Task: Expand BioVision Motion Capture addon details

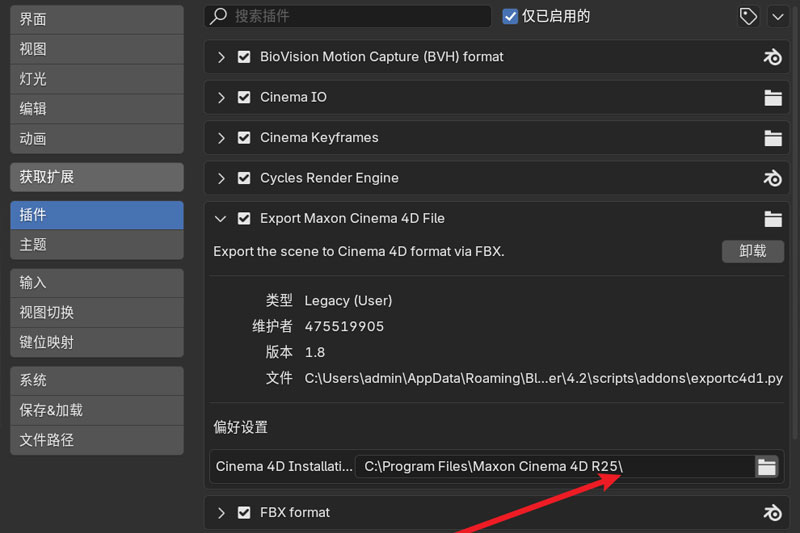Action: [221, 57]
